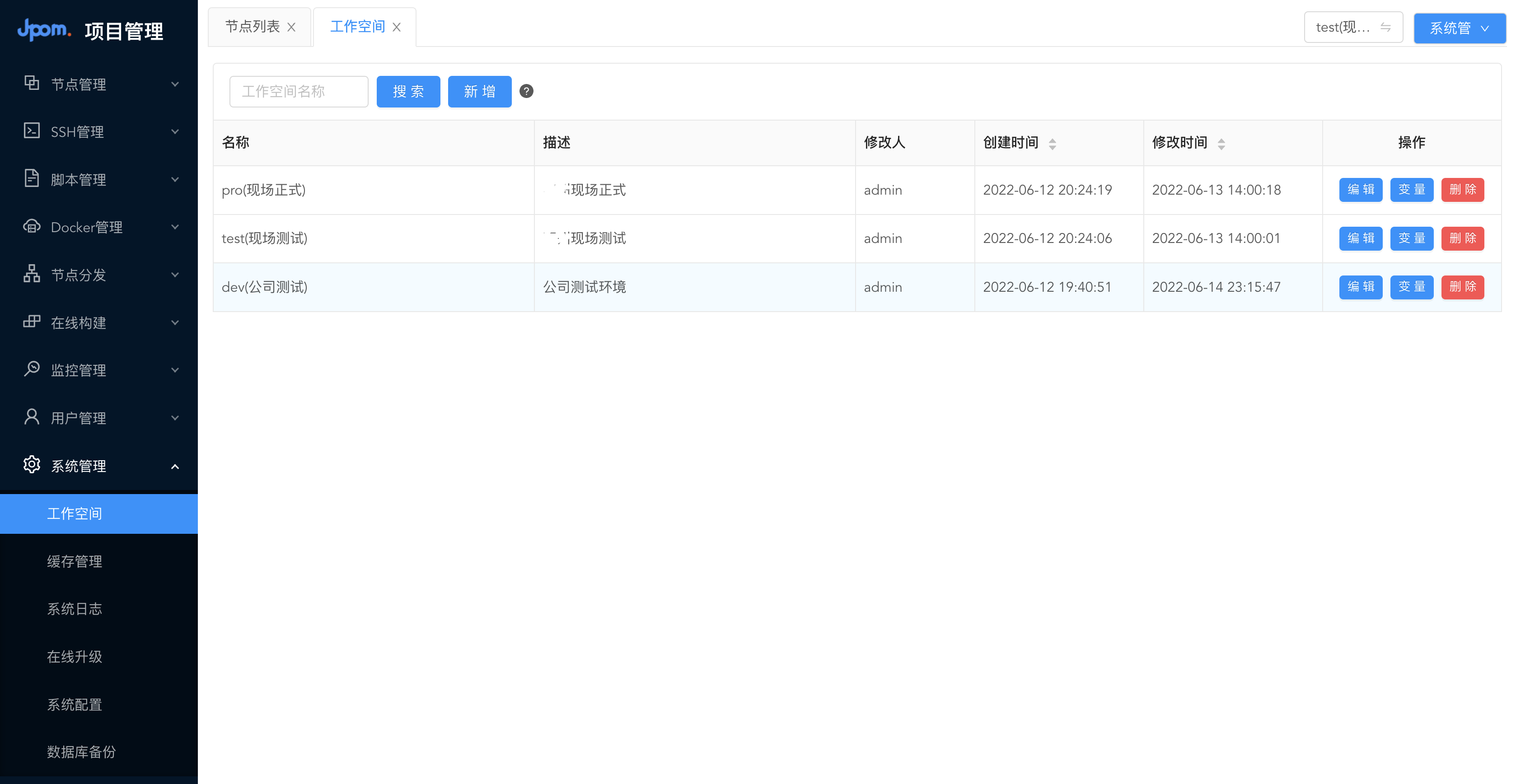Open the 系统管 user dropdown button

pyautogui.click(x=1459, y=28)
